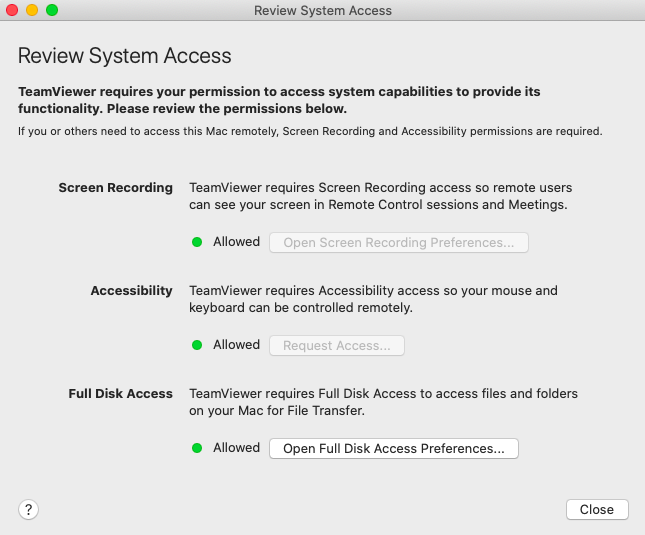Screen dimensions: 645x535
Task: Select the bold Accessibility label
Action: coord(132,291)
